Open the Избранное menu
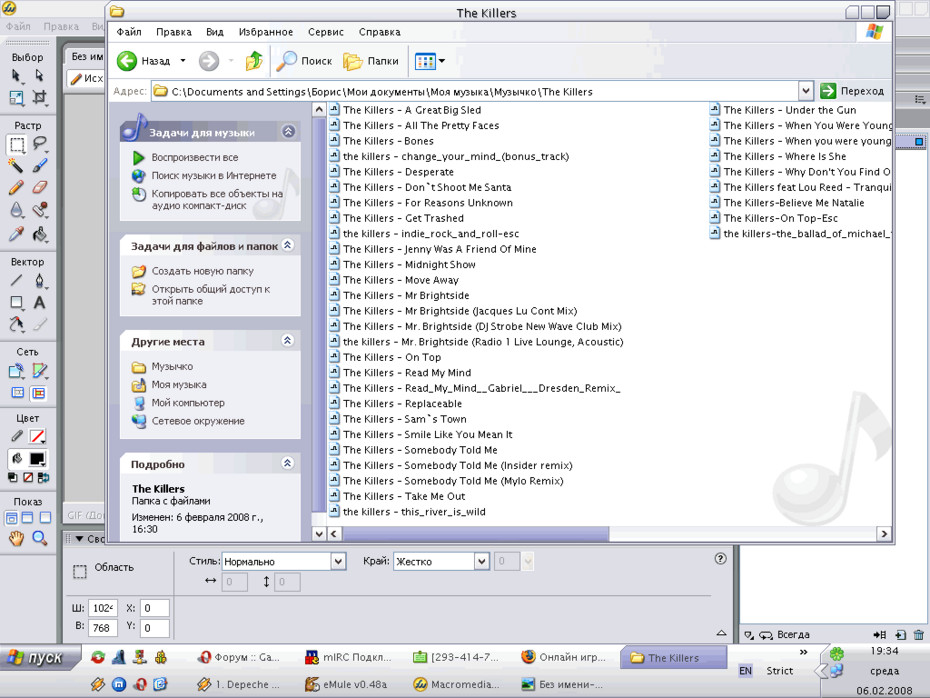The width and height of the screenshot is (930, 698). [x=266, y=32]
